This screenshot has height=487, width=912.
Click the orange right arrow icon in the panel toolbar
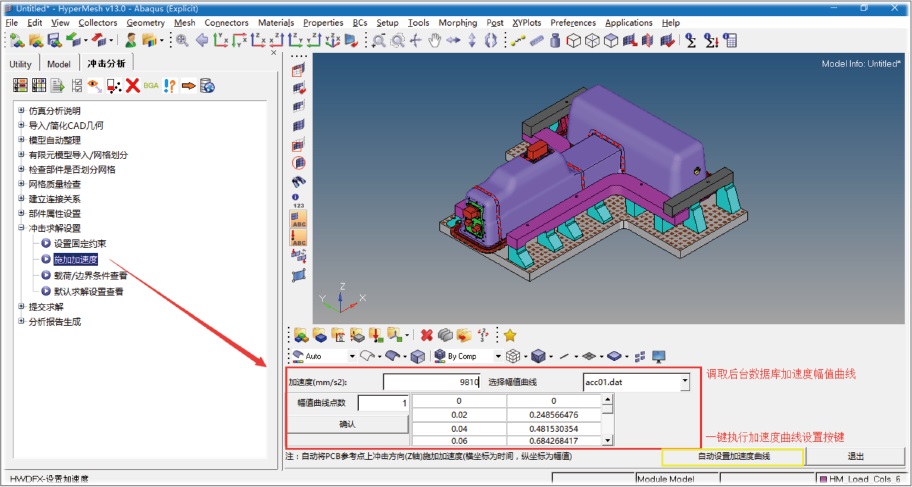coord(188,86)
